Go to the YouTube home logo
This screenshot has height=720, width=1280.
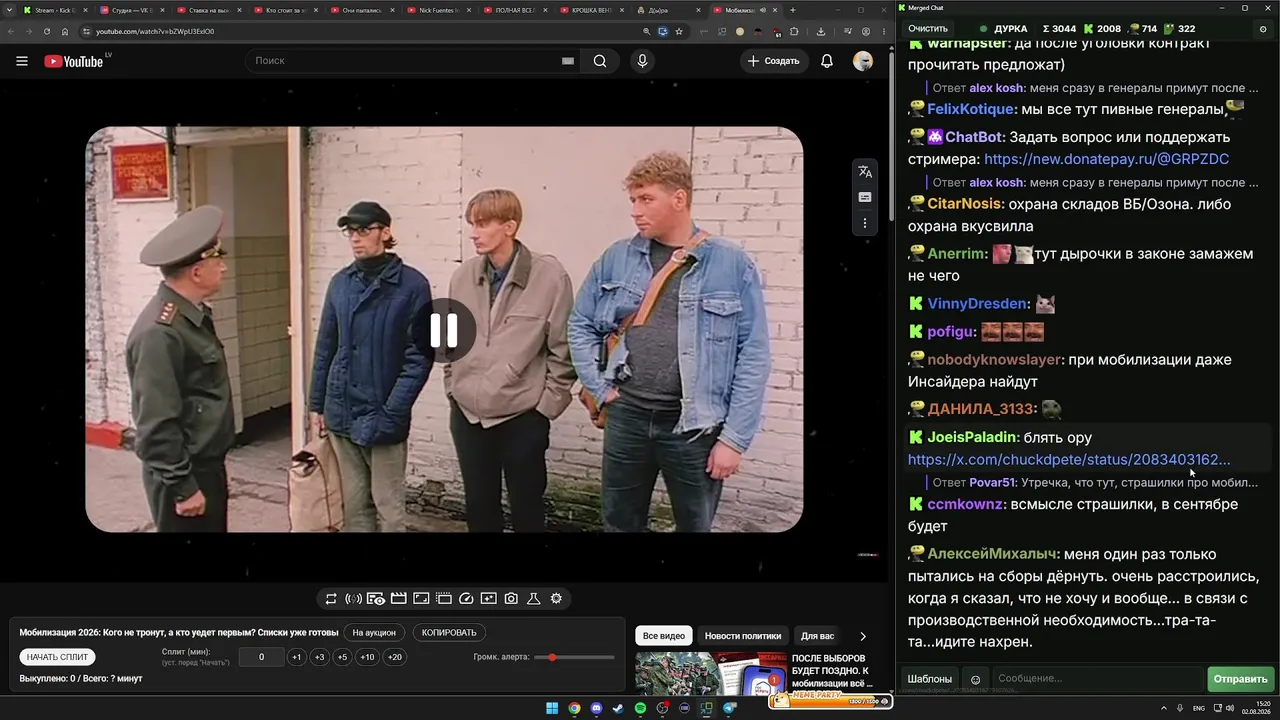tap(73, 61)
